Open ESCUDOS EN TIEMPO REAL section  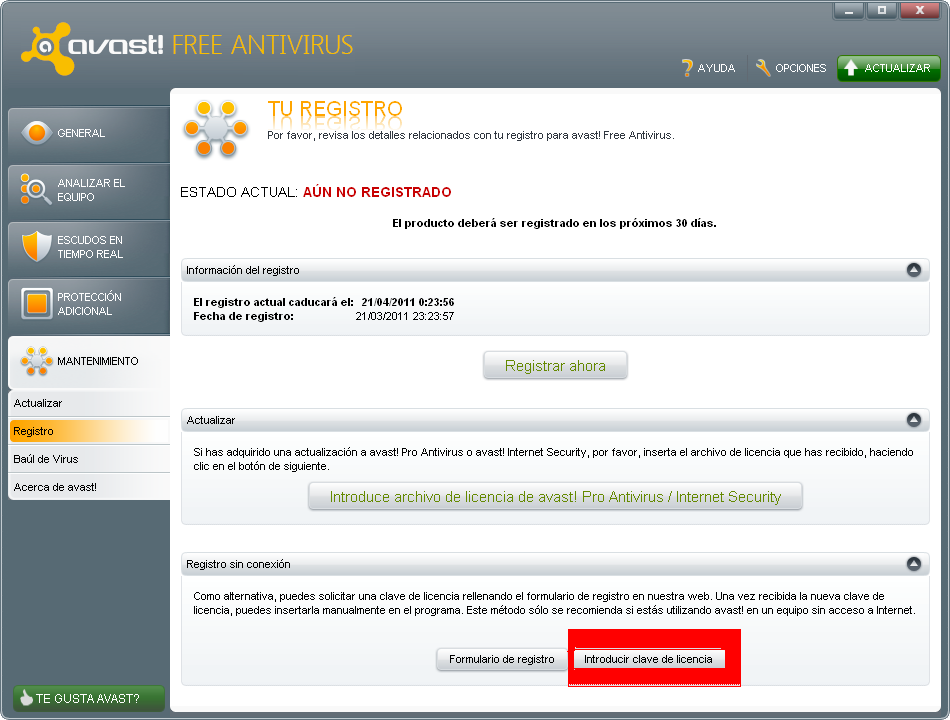pyautogui.click(x=89, y=247)
